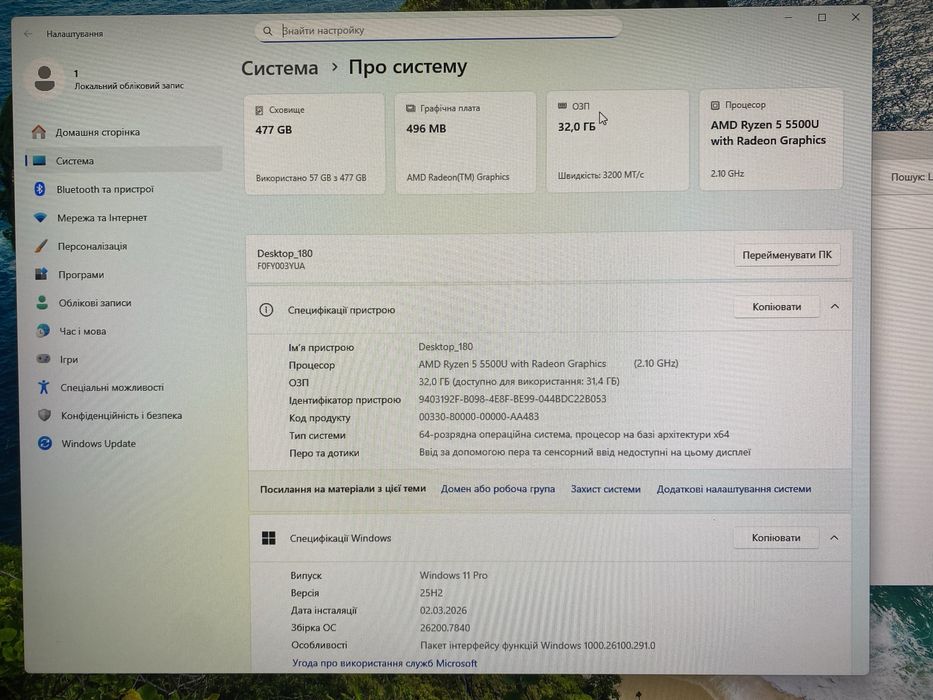Click Система in the breadcrumb
The height and width of the screenshot is (700, 933).
tap(280, 68)
